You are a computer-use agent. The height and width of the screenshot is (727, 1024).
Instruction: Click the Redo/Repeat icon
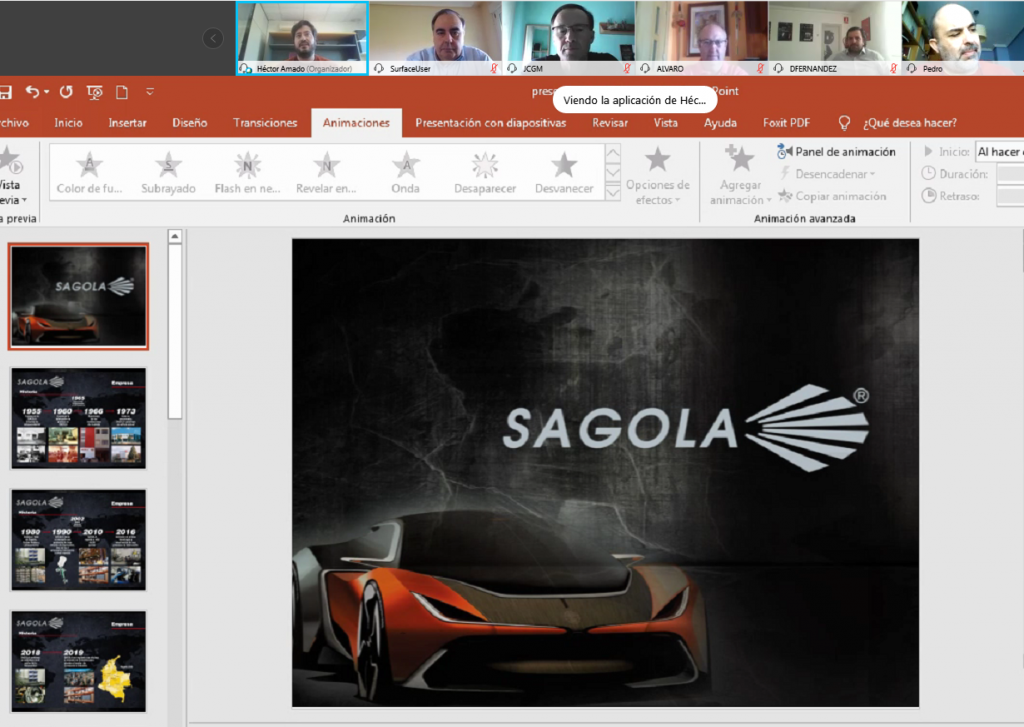[66, 91]
